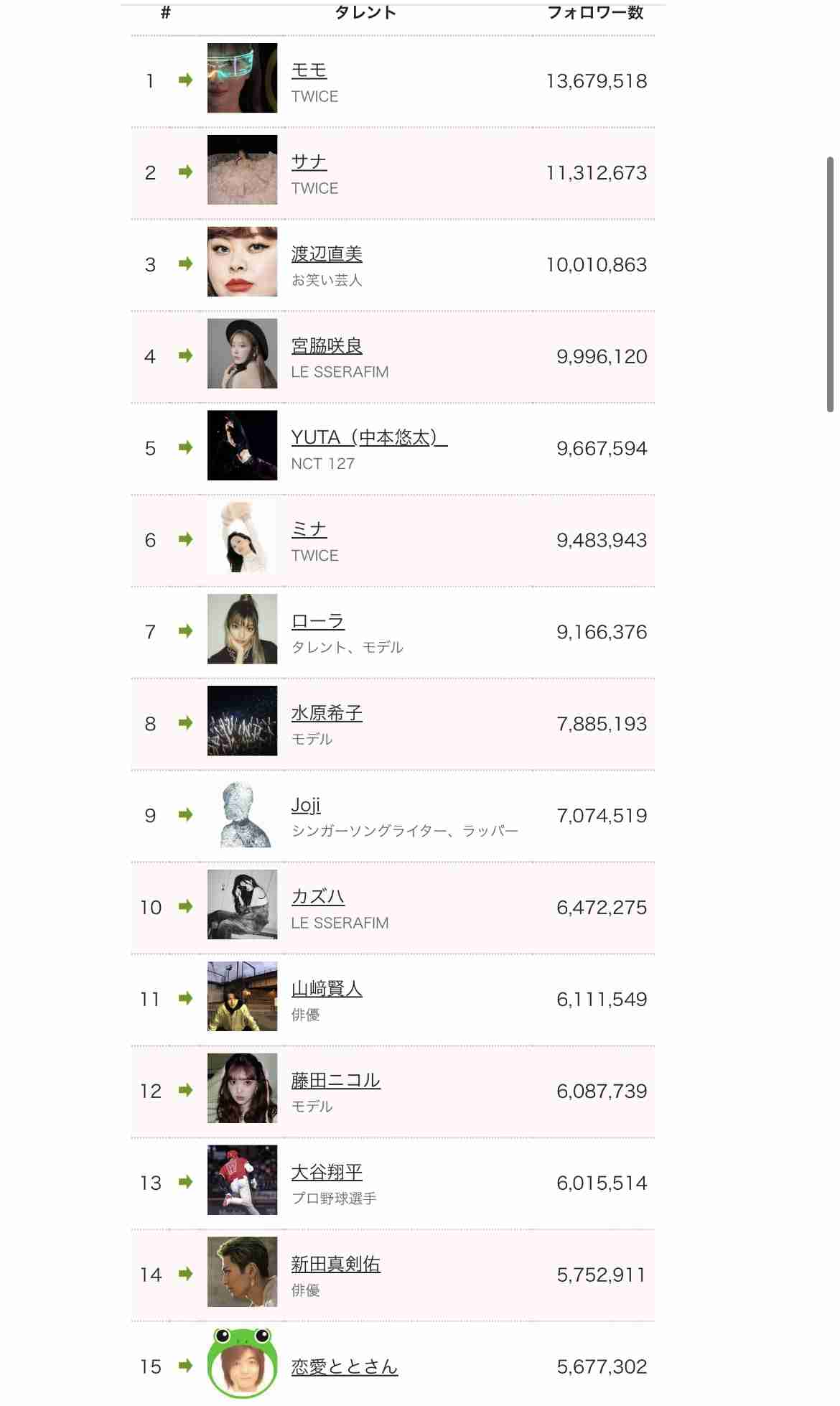
Task: Click the green trend arrow for rank 1
Action: 186,80
